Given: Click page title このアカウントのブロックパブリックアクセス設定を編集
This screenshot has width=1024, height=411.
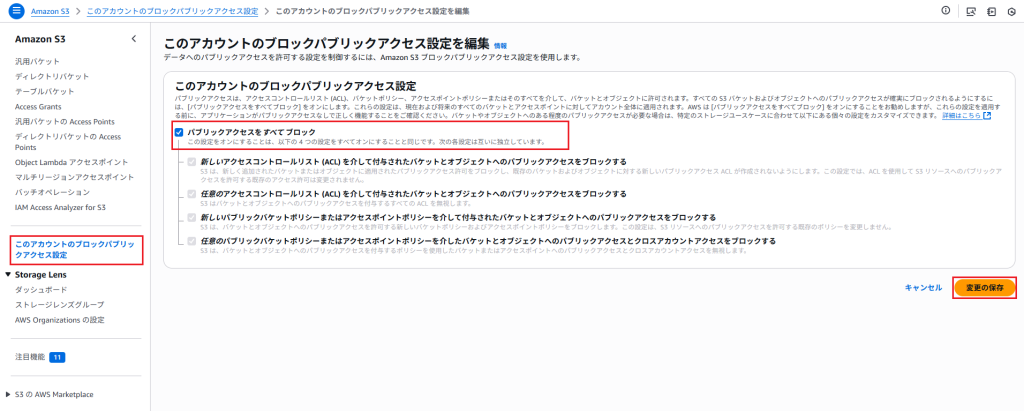Looking at the screenshot, I should (326, 44).
